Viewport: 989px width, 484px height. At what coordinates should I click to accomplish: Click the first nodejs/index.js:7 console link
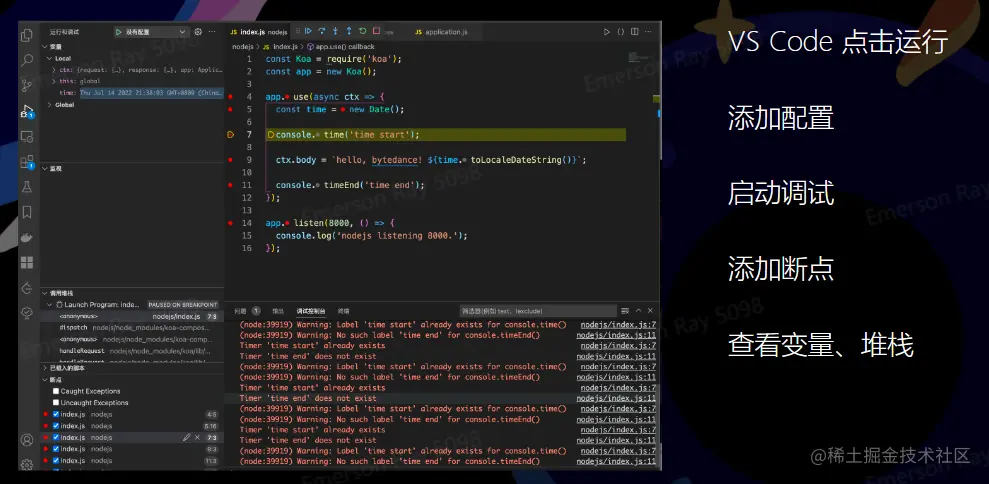[x=618, y=324]
